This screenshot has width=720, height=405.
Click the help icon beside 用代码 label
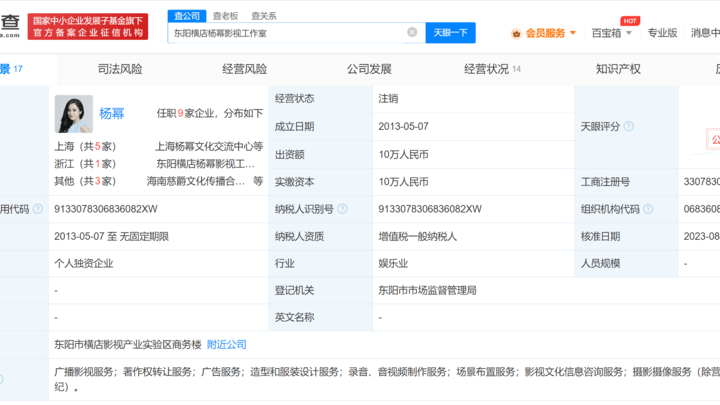pos(38,209)
